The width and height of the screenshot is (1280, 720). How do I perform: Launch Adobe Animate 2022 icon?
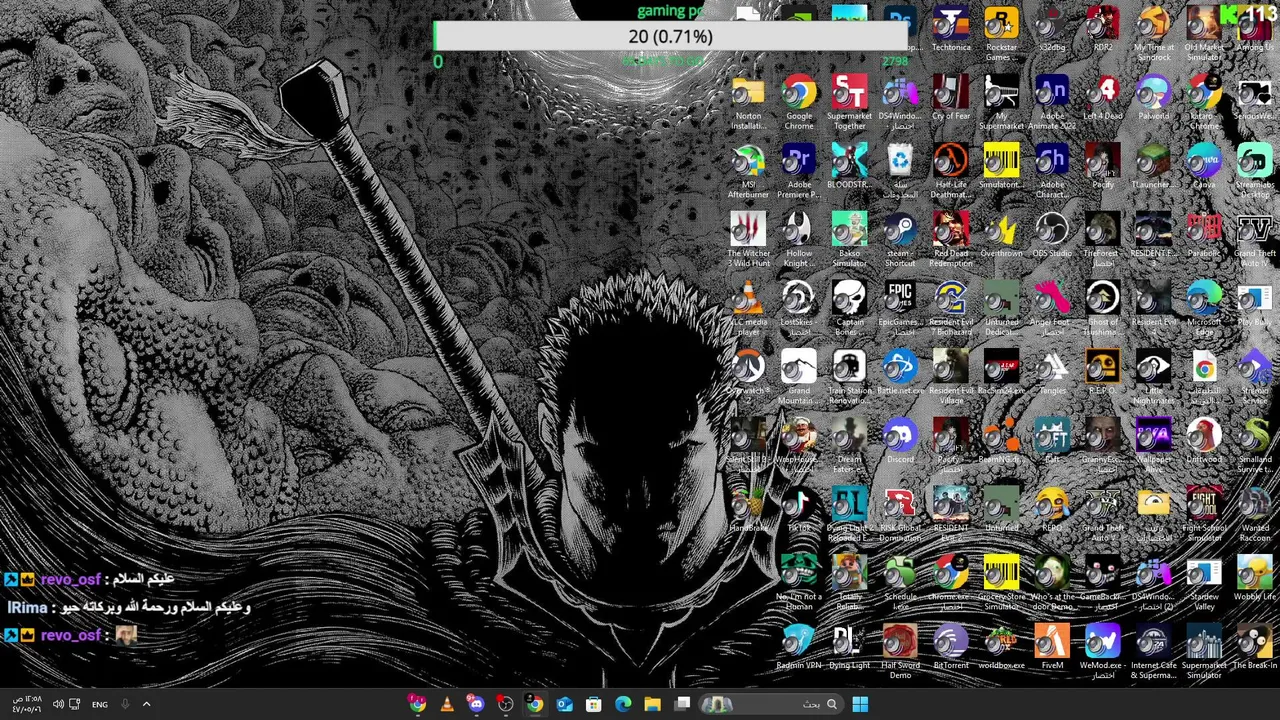pos(1052,102)
